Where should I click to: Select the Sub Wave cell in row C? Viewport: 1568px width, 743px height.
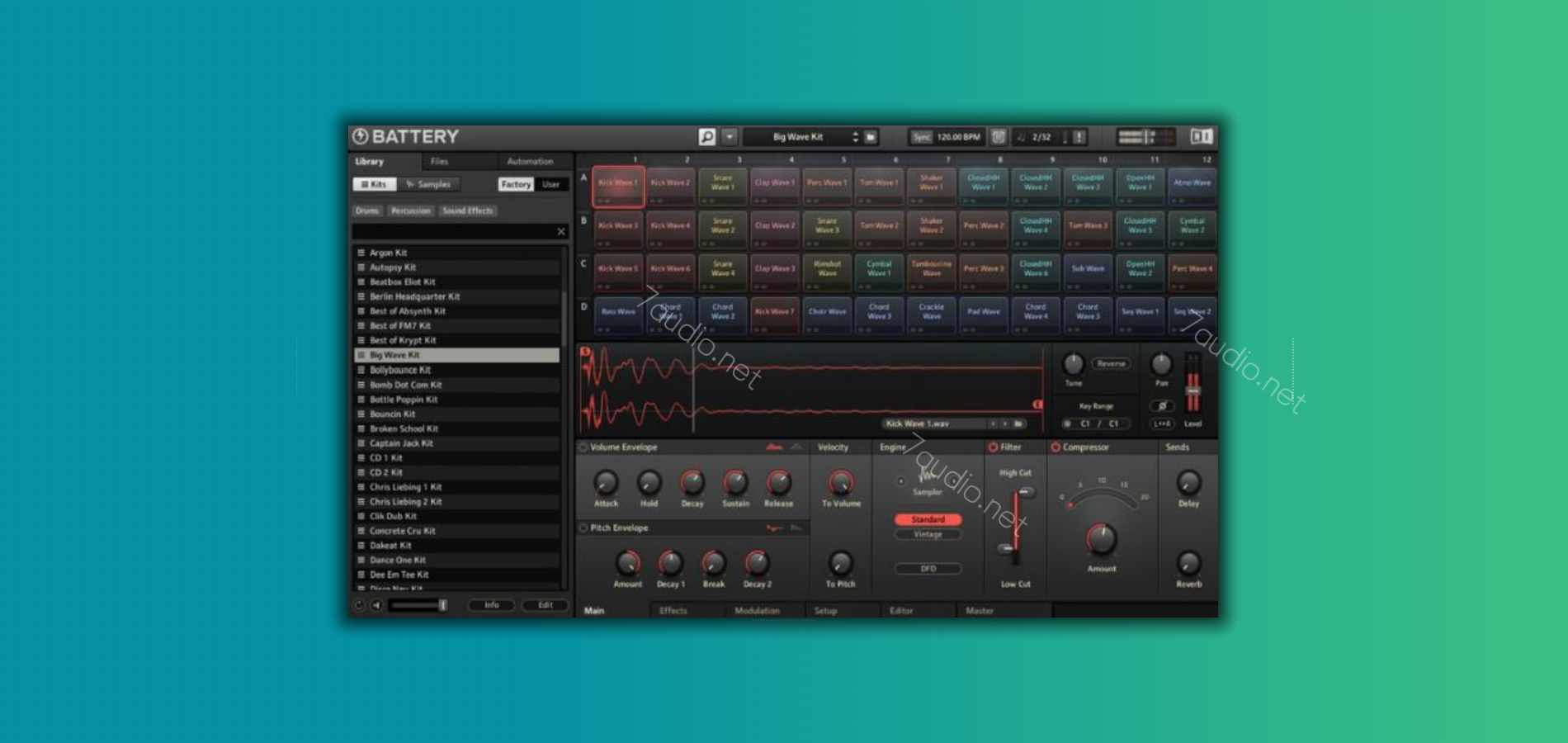1088,272
